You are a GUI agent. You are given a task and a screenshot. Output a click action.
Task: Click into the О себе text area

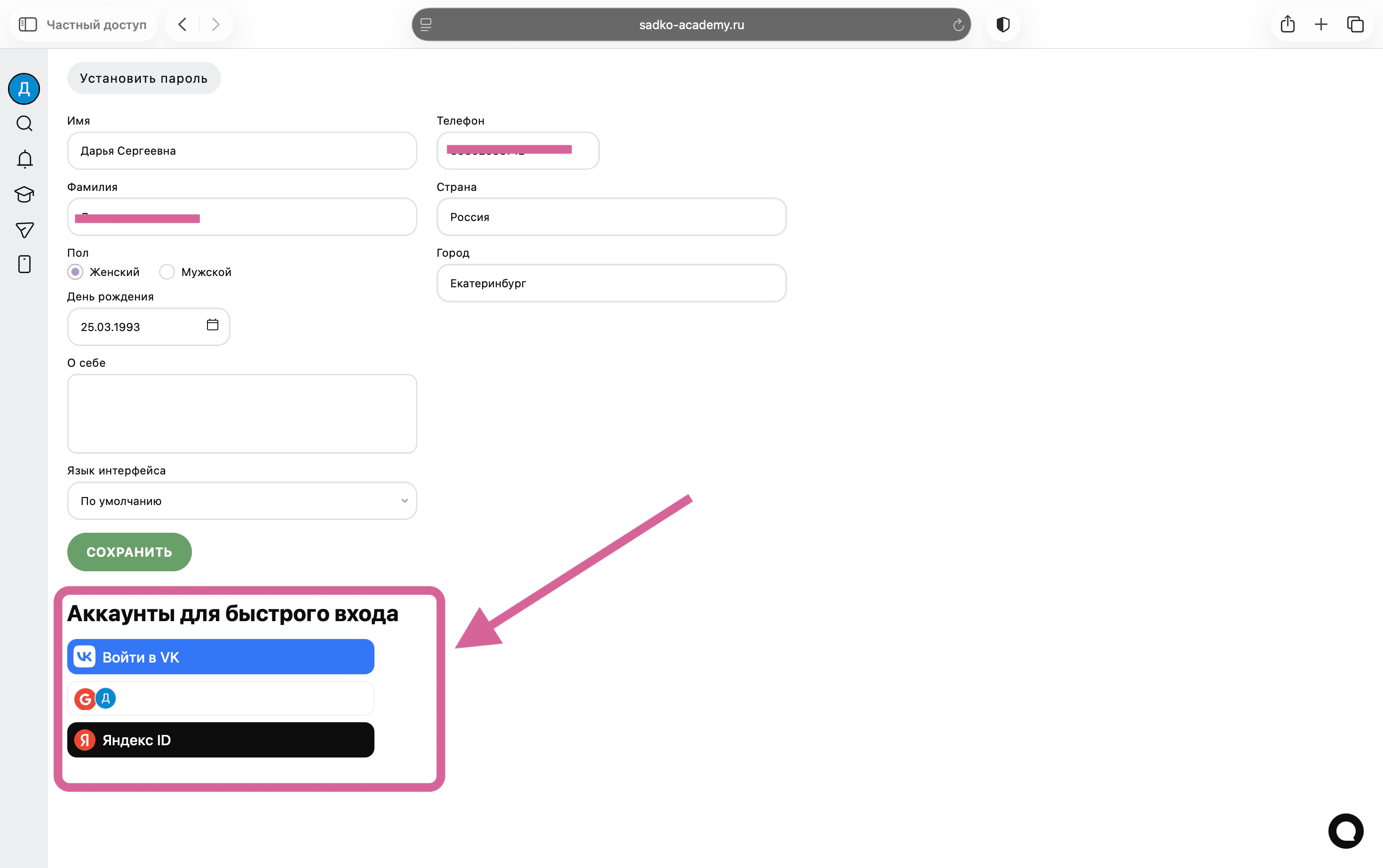click(242, 413)
